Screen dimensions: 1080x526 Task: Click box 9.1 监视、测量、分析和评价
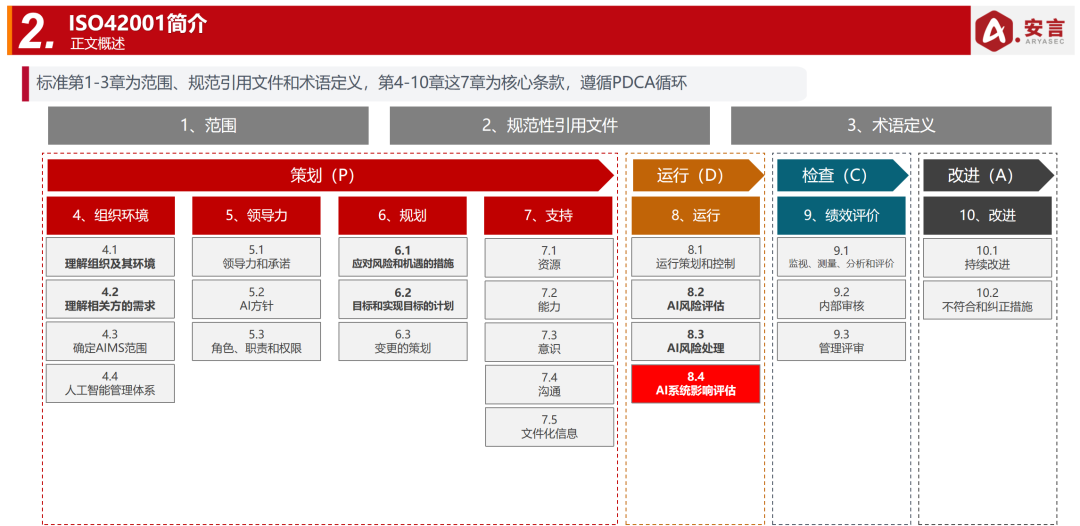(842, 257)
